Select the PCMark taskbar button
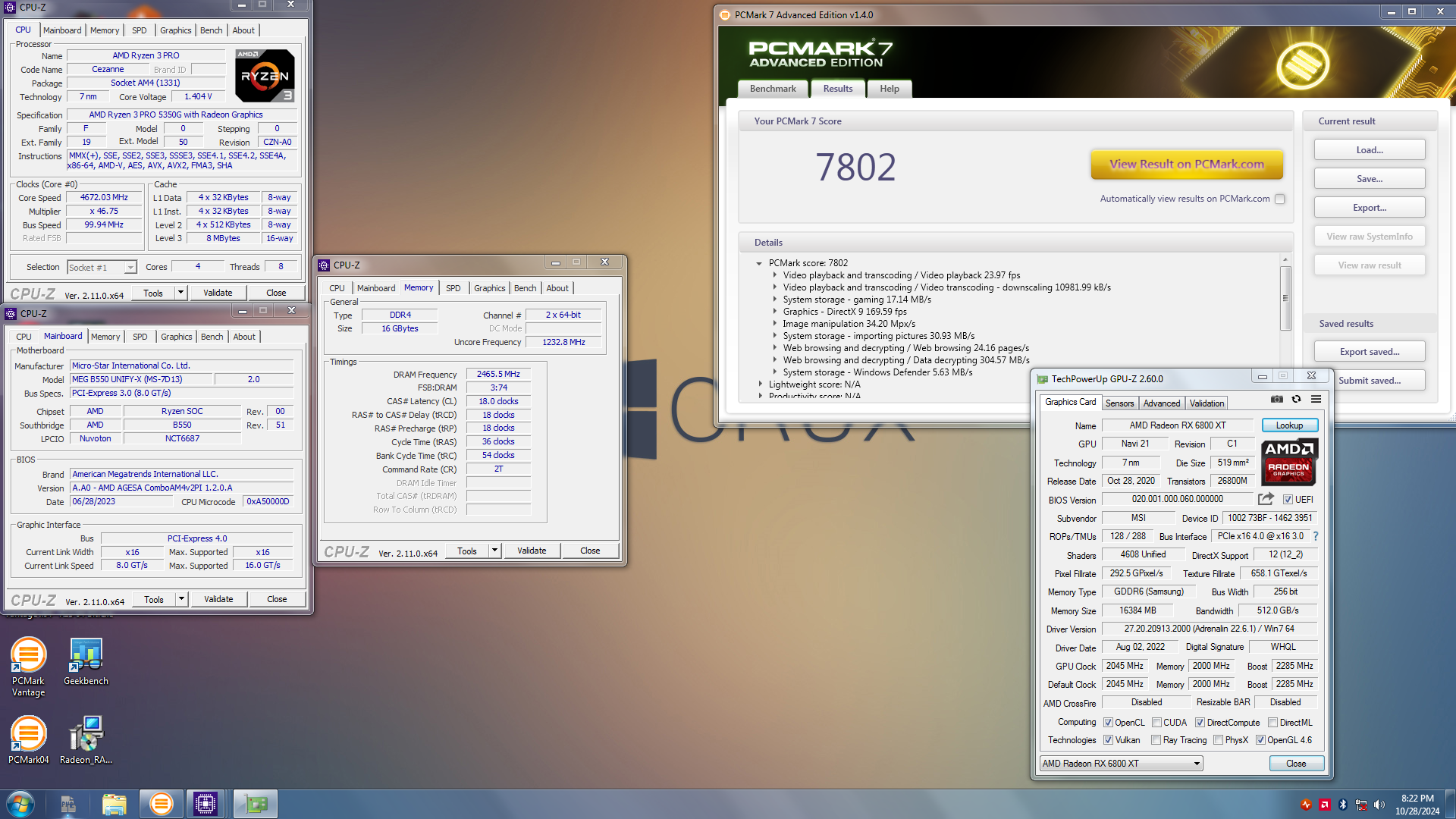Viewport: 1456px width, 819px height. coord(161,804)
